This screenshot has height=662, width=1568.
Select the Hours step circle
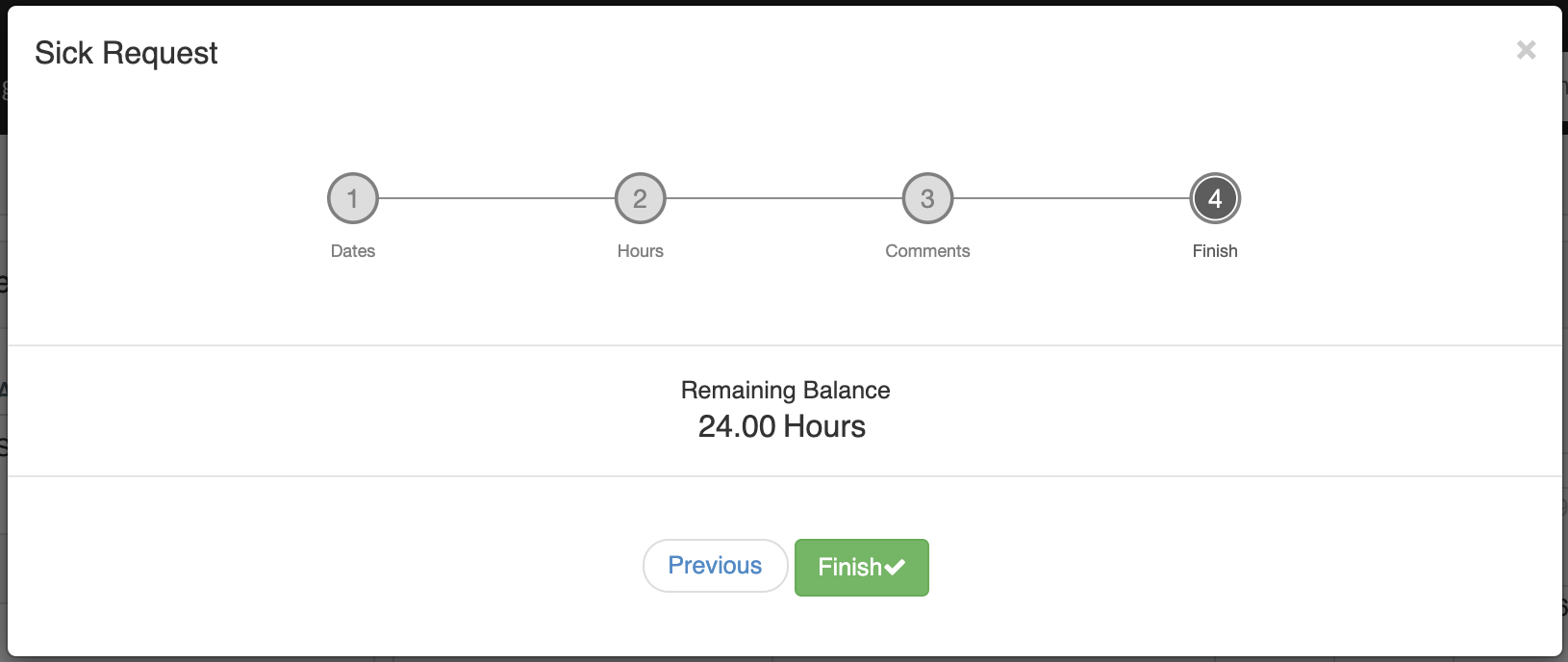click(640, 199)
